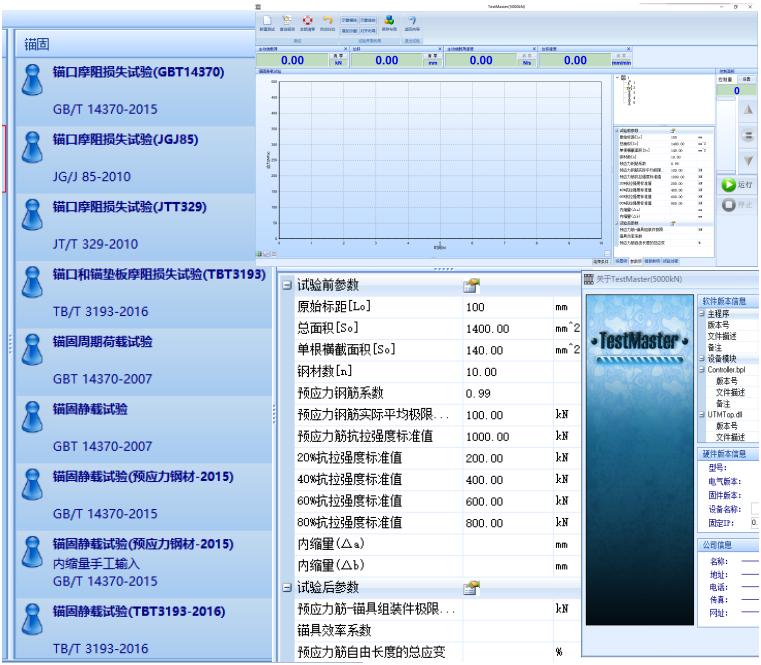Open 锚口摩阻损失试验(GBT14370) test via its pawn icon

(32, 80)
